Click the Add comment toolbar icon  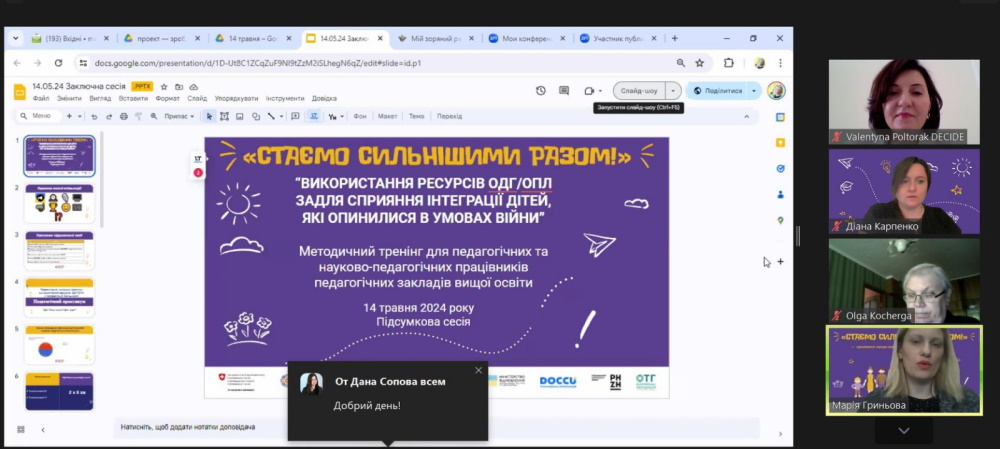pos(295,116)
